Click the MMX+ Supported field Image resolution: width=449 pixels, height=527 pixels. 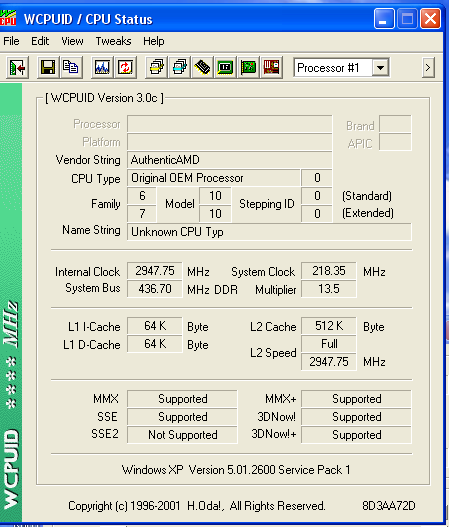(356, 399)
